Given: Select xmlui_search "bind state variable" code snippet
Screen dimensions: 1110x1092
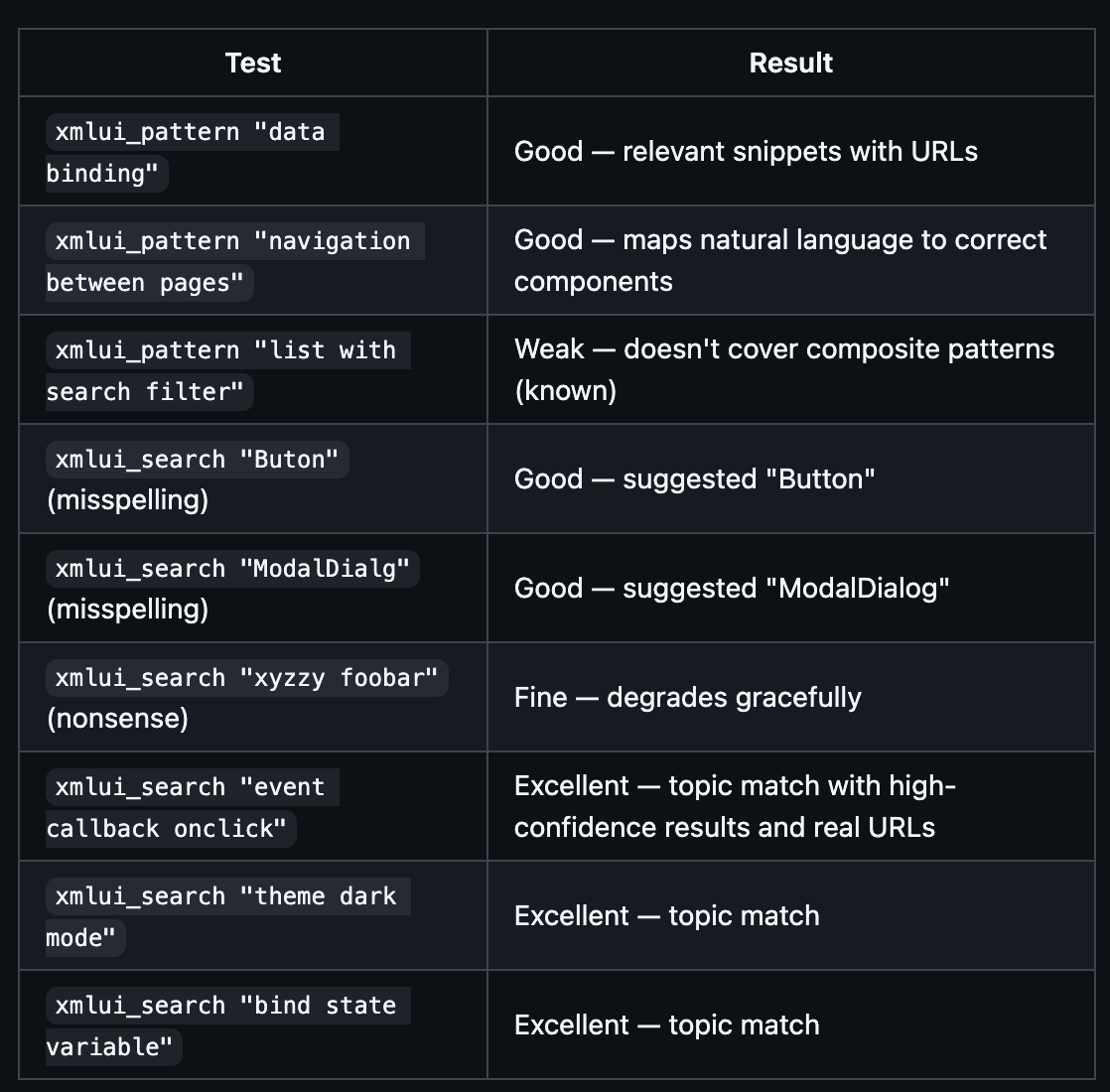Looking at the screenshot, I should tap(225, 1007).
